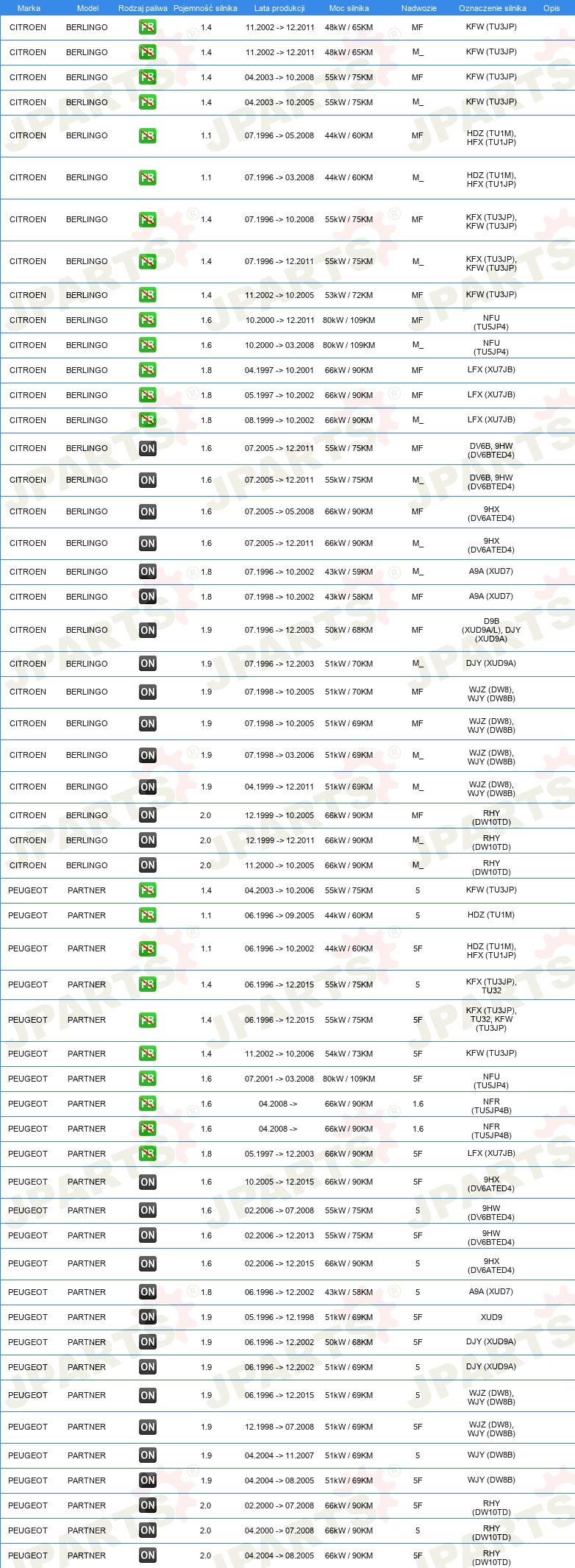
Task: Click the diesel ON icon in the Partner 02.2006 -> 12.2013 row
Action: (148, 1235)
